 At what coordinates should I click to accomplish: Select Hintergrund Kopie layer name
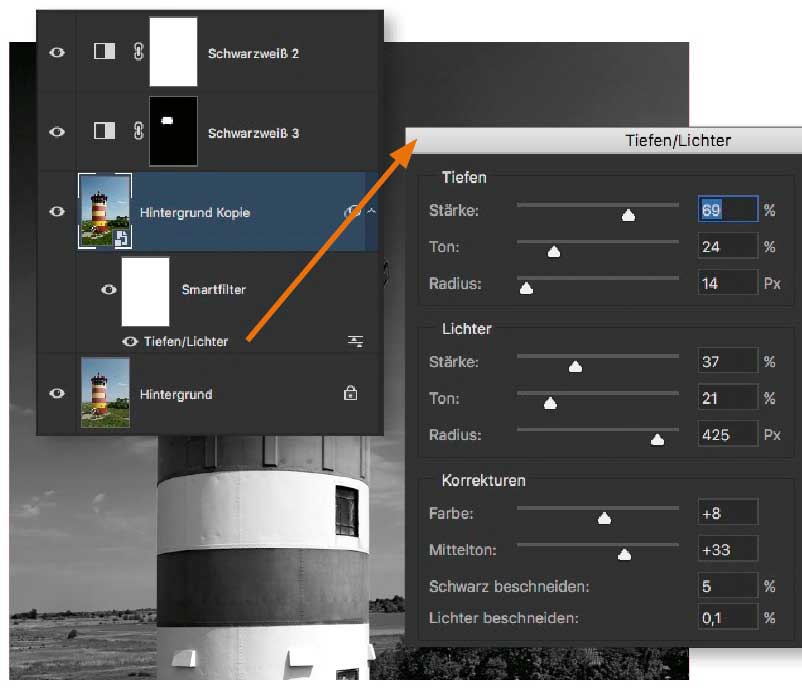click(x=195, y=213)
